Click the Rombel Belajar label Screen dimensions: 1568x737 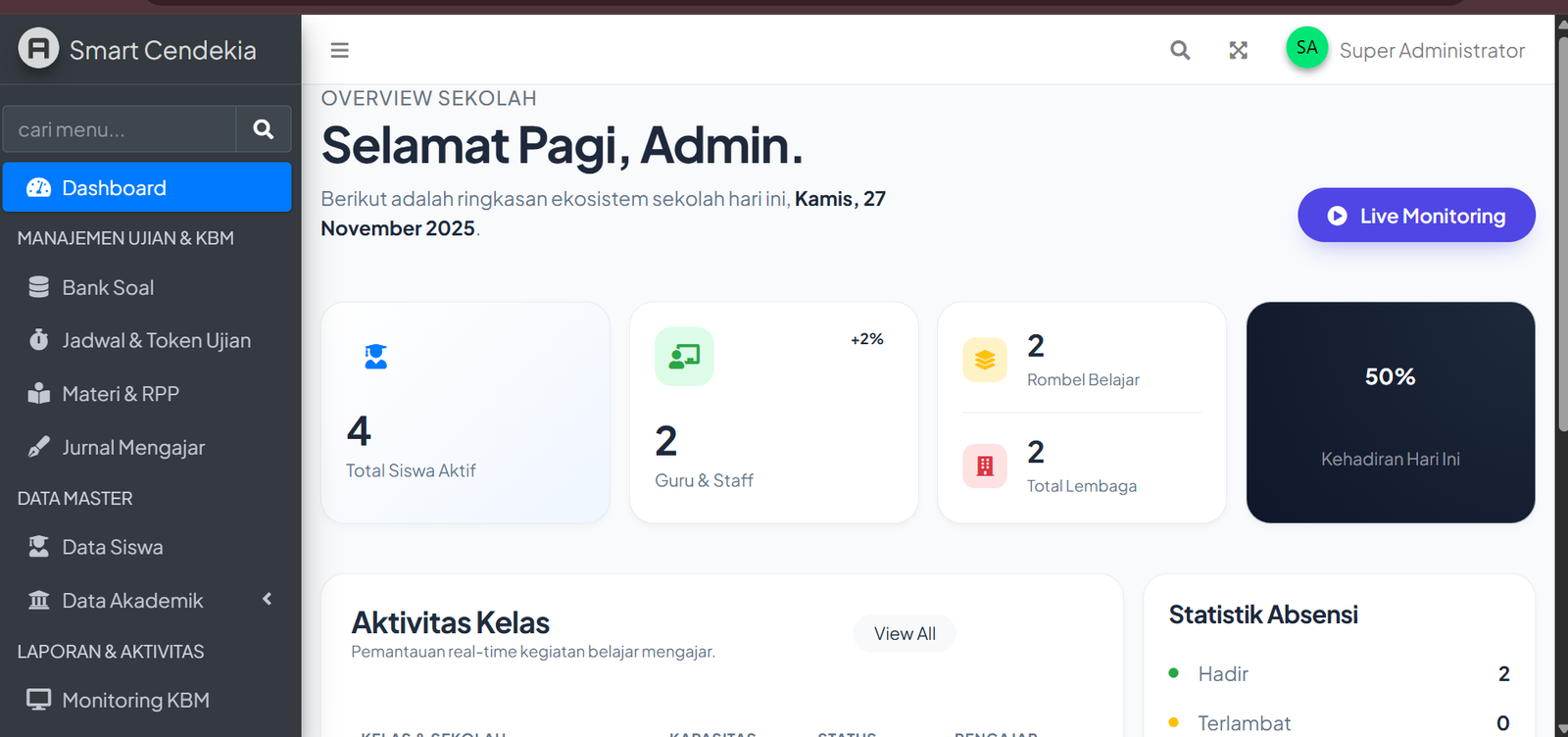pyautogui.click(x=1083, y=379)
